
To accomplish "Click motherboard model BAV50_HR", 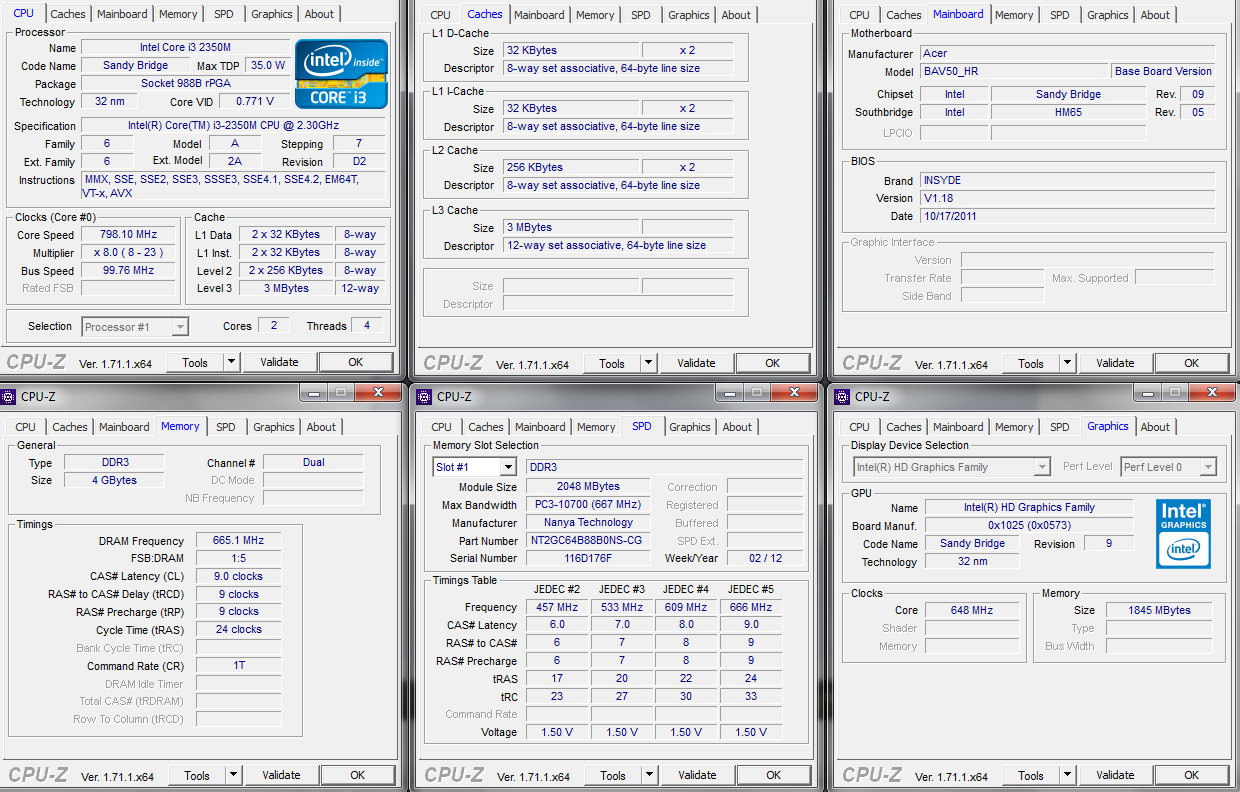I will pyautogui.click(x=1014, y=71).
